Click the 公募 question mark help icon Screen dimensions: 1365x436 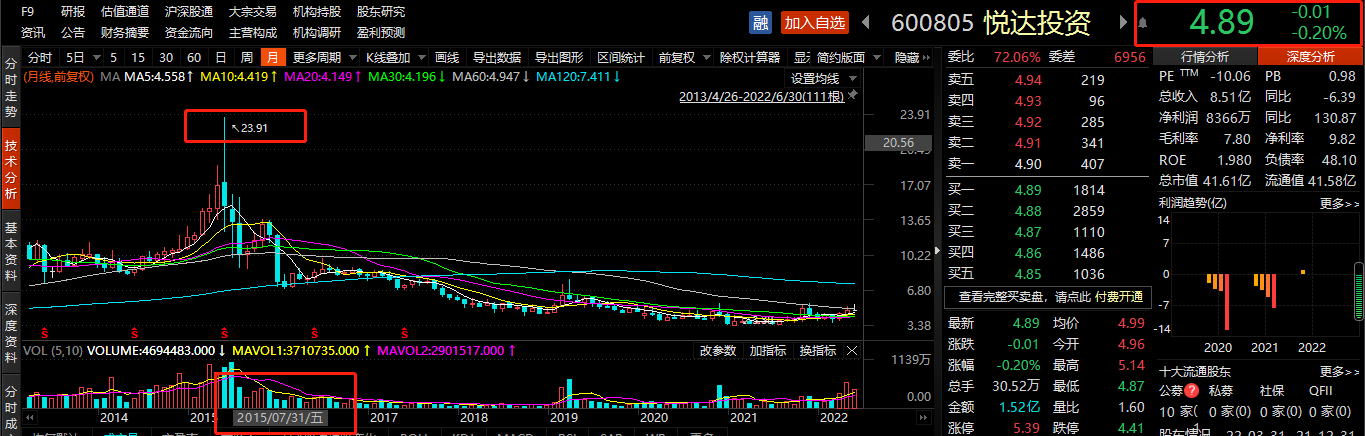tap(1192, 391)
